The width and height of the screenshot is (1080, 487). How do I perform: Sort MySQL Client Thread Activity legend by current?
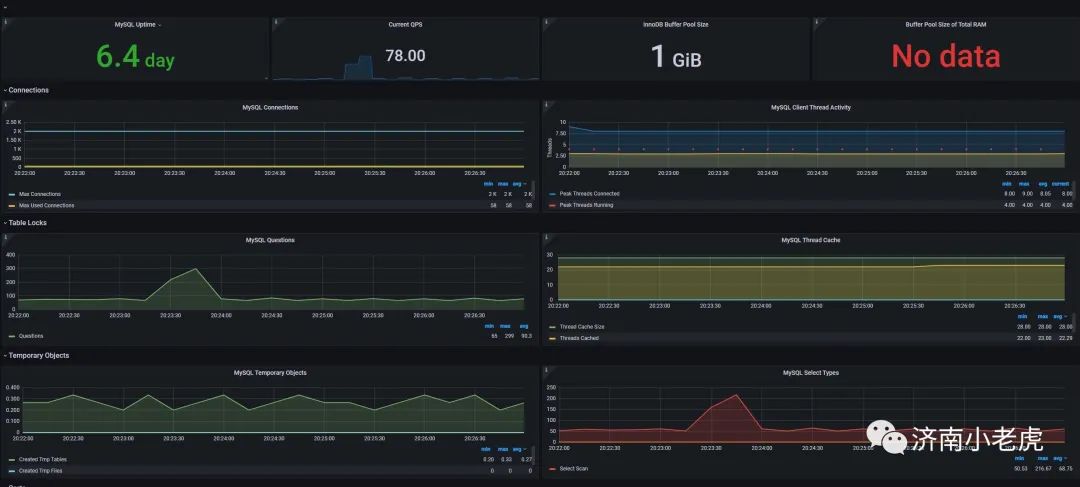tap(1061, 184)
